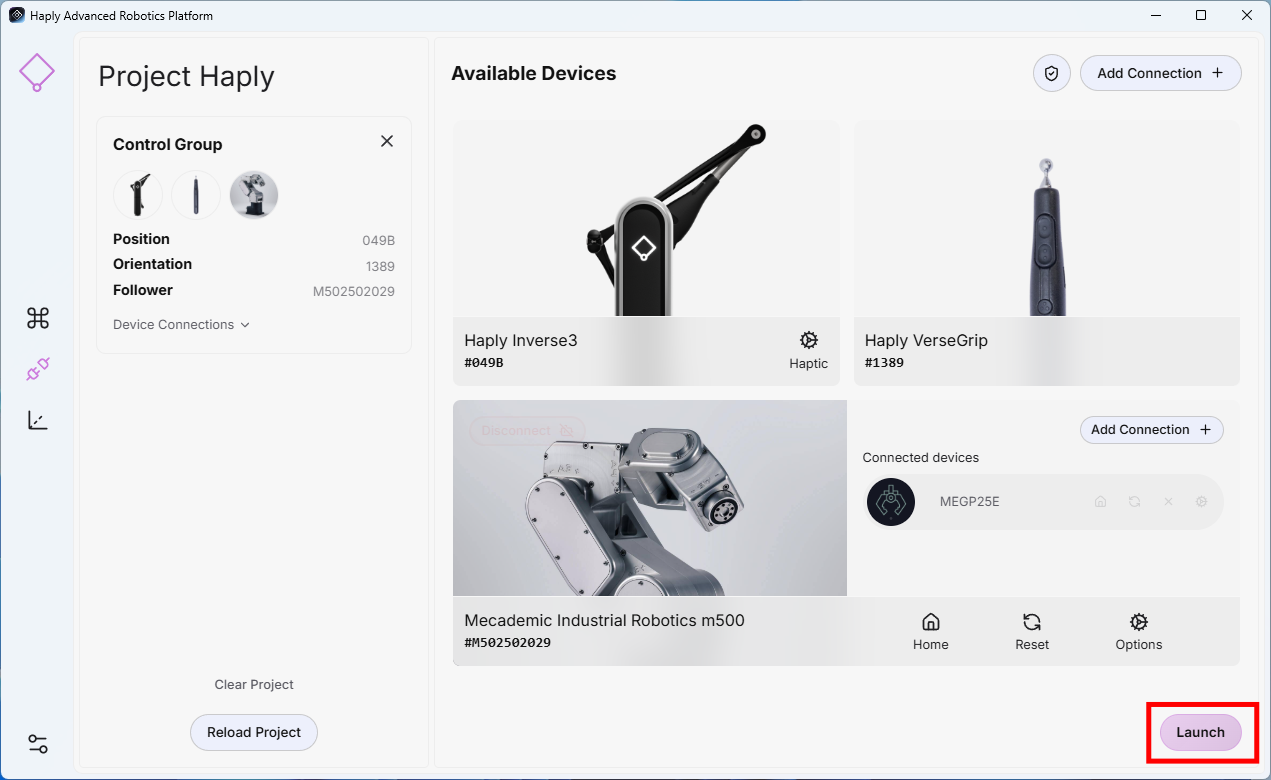Close the Control Group card
This screenshot has width=1271, height=780.
pyautogui.click(x=387, y=142)
